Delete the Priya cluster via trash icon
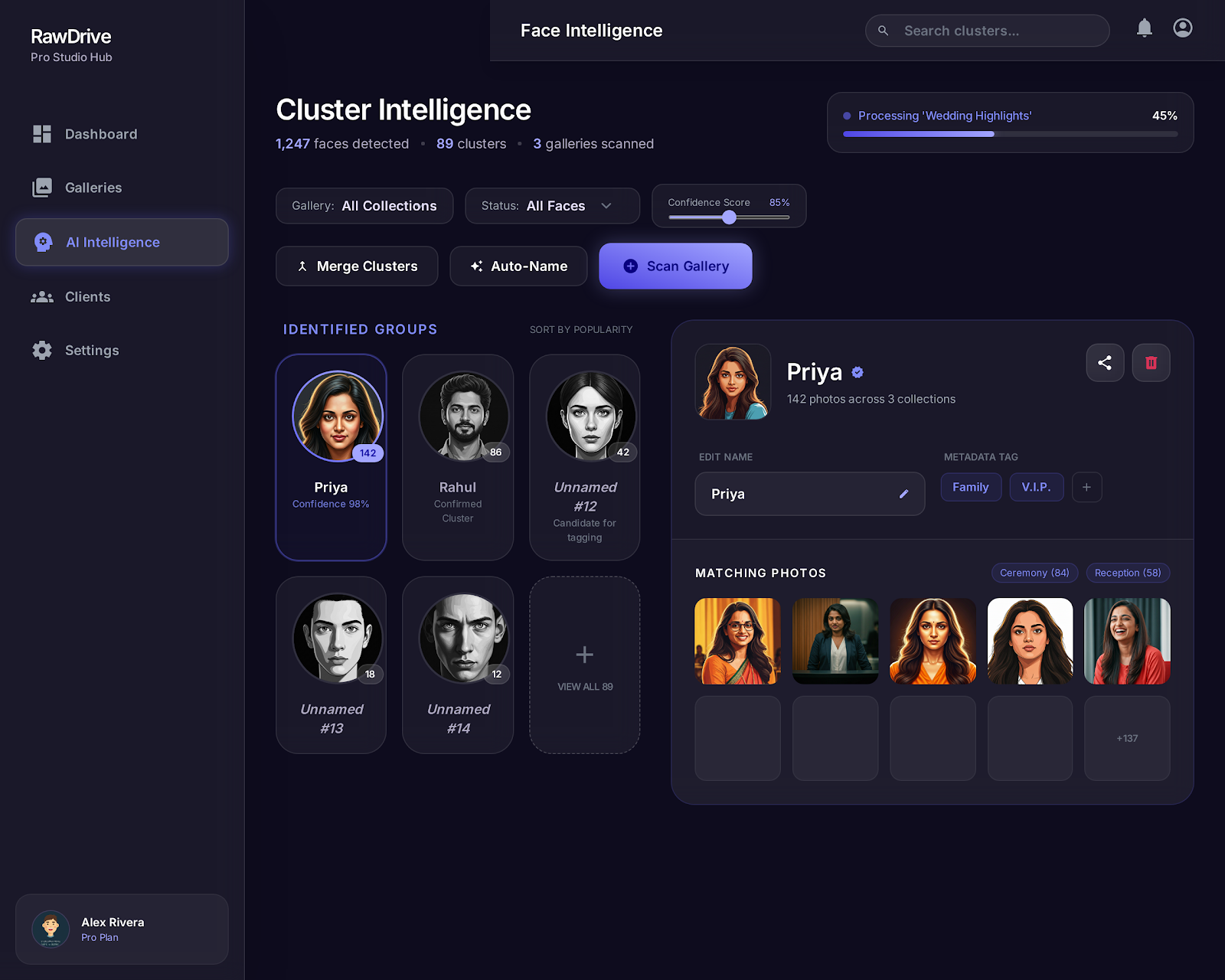This screenshot has width=1225, height=980. 1151,363
